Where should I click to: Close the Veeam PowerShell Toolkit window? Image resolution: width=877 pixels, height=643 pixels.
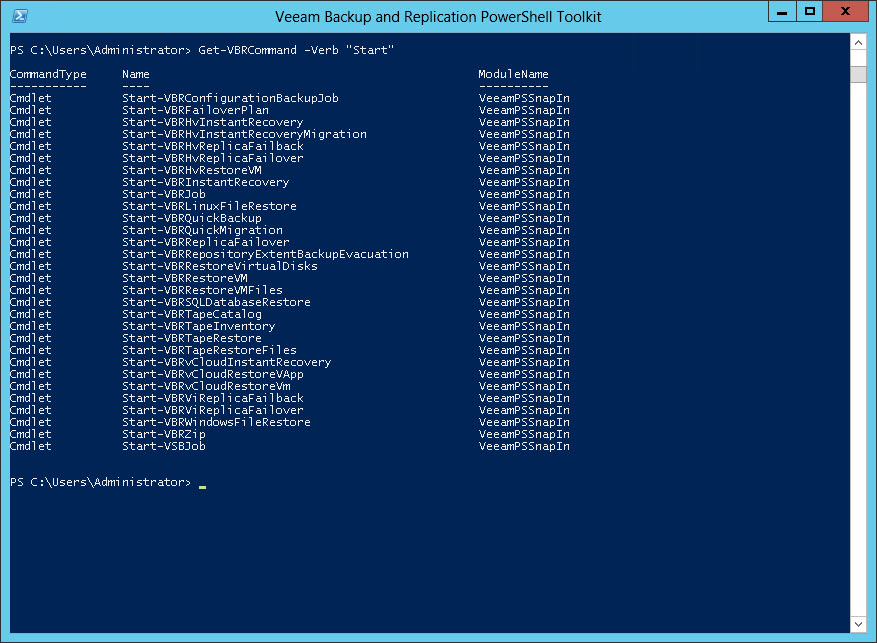click(845, 11)
